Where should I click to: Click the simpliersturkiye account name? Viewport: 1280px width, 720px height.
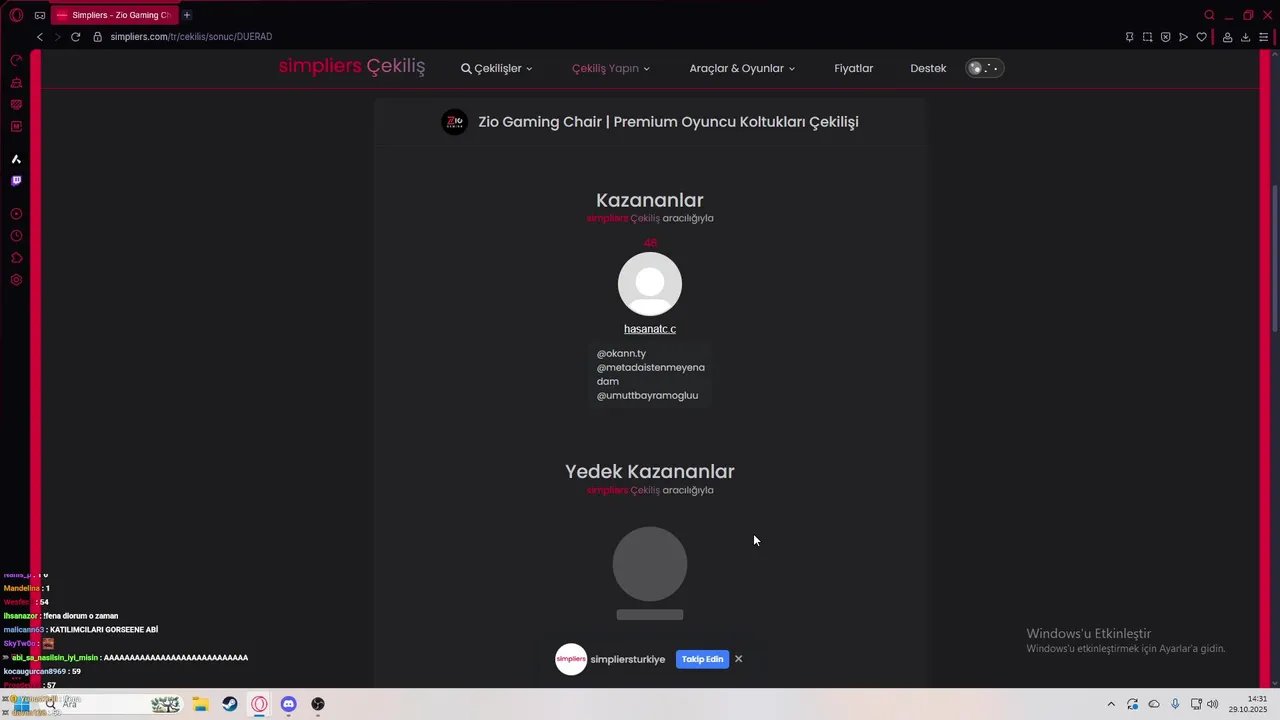[x=628, y=659]
